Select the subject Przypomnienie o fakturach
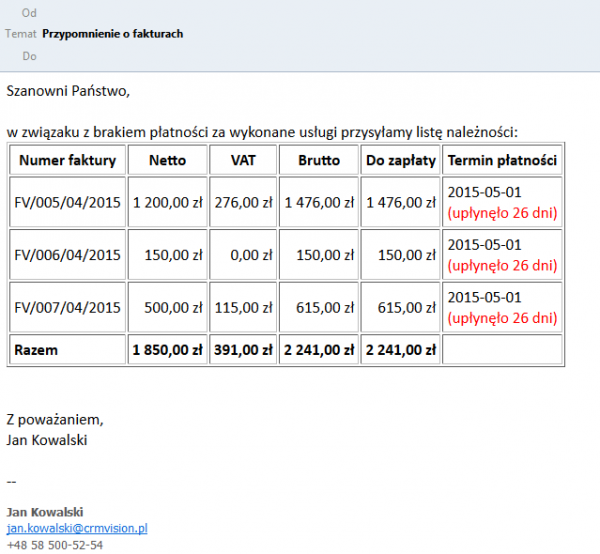 pos(113,34)
